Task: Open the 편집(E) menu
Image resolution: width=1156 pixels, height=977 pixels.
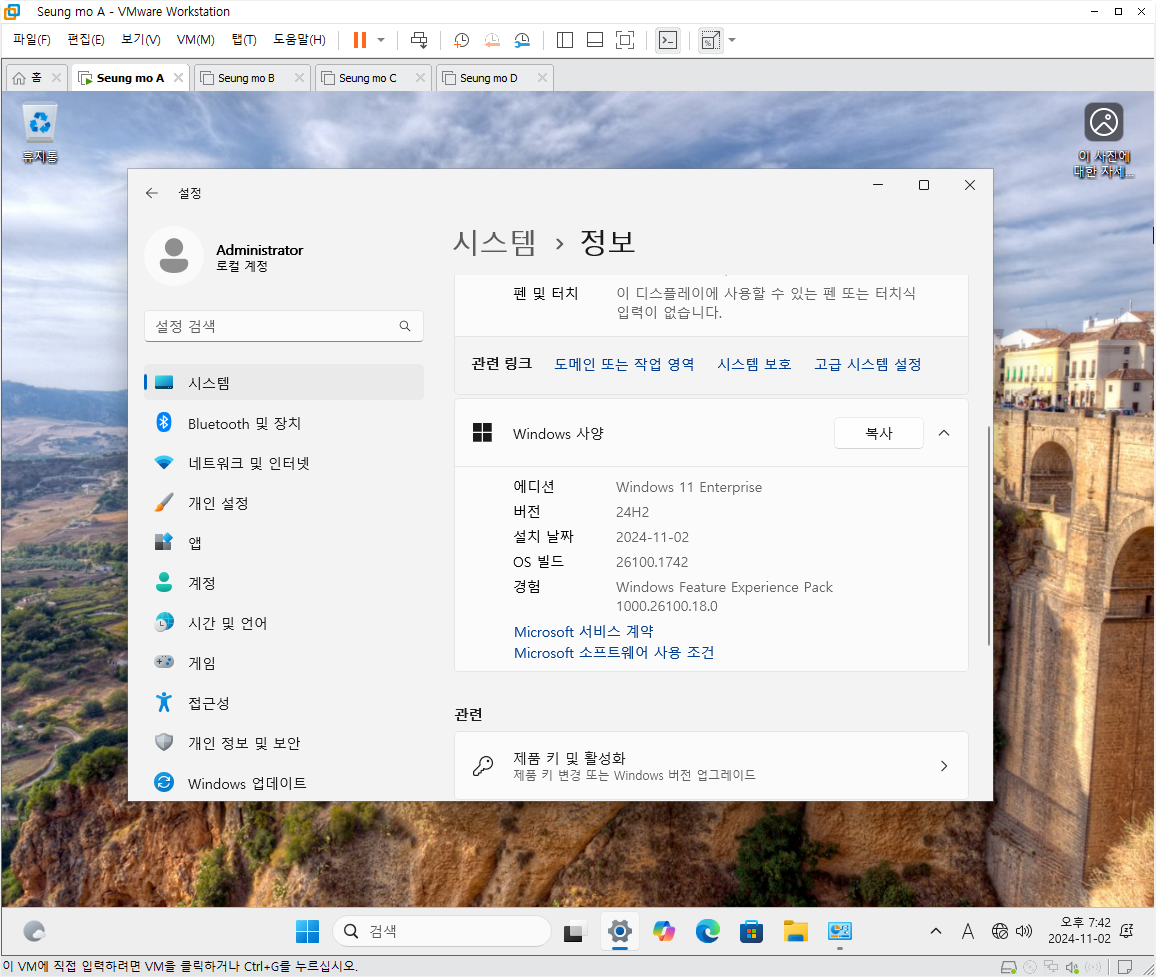Action: [x=86, y=40]
